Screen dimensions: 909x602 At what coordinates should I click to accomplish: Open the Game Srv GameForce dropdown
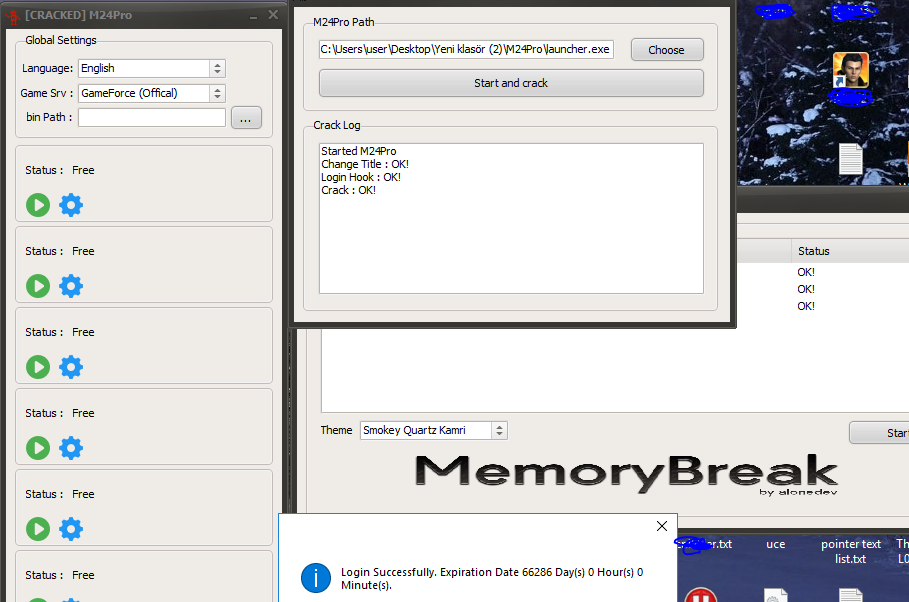(x=152, y=93)
